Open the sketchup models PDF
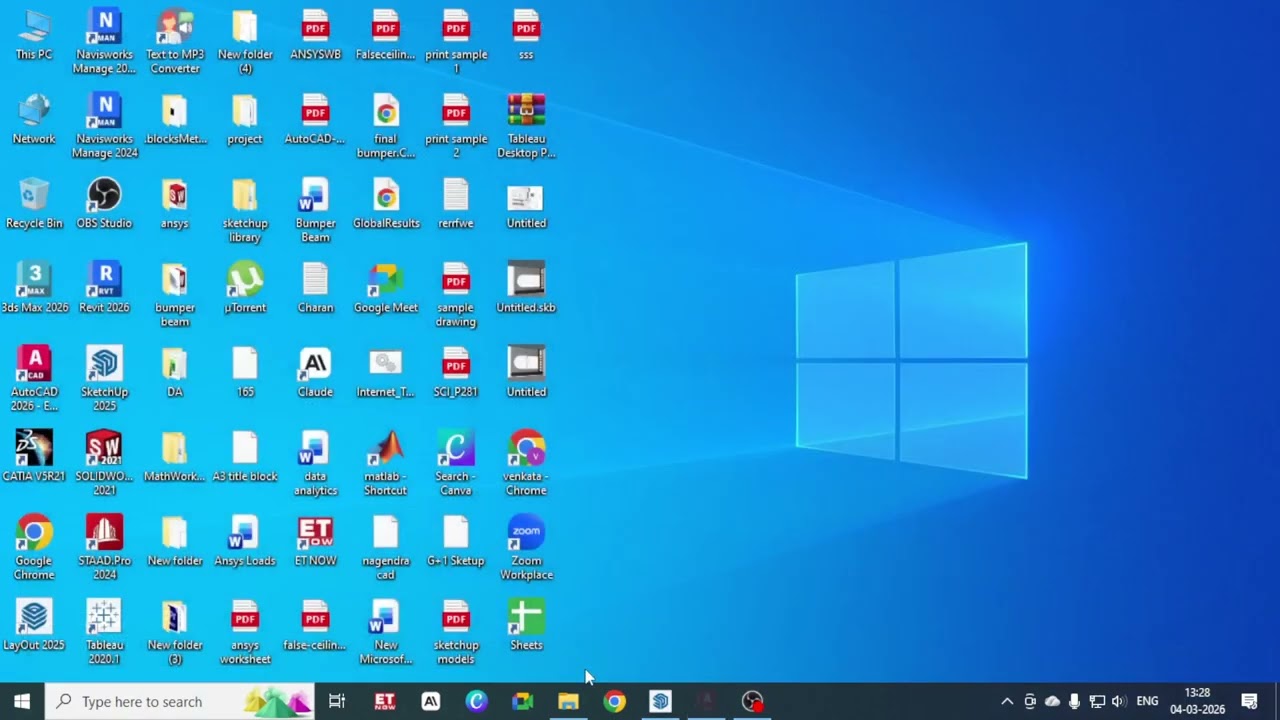Viewport: 1280px width, 720px height. [456, 632]
